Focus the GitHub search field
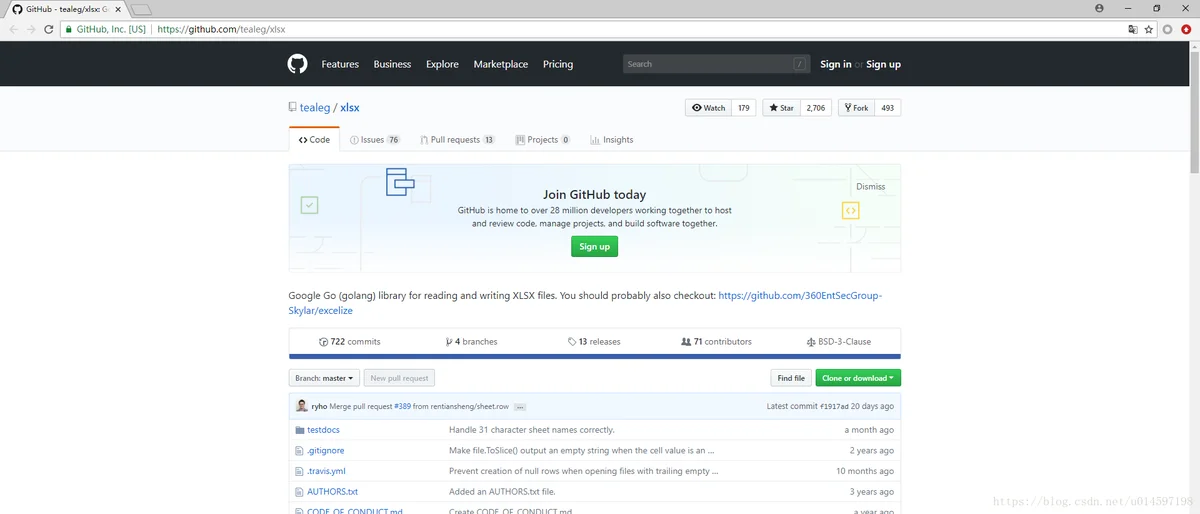 pos(716,64)
